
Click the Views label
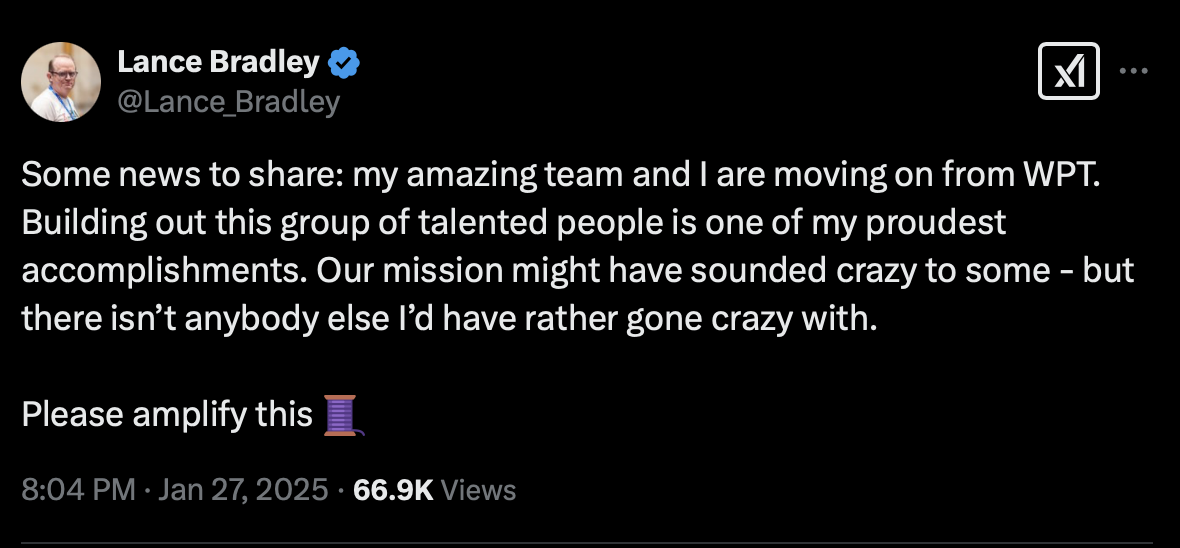point(478,490)
